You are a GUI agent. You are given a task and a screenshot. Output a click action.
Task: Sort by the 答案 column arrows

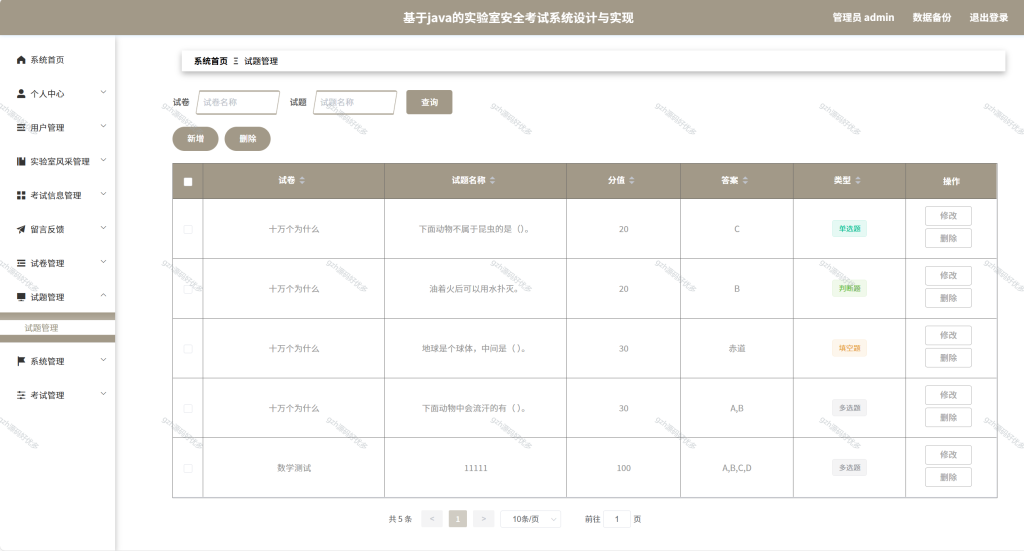(745, 181)
